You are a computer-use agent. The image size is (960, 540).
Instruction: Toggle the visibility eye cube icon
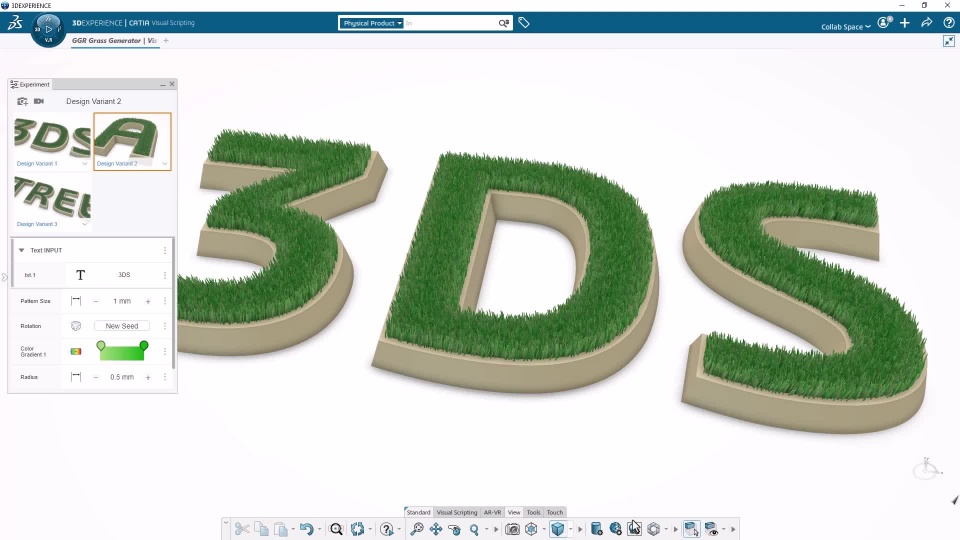point(711,529)
